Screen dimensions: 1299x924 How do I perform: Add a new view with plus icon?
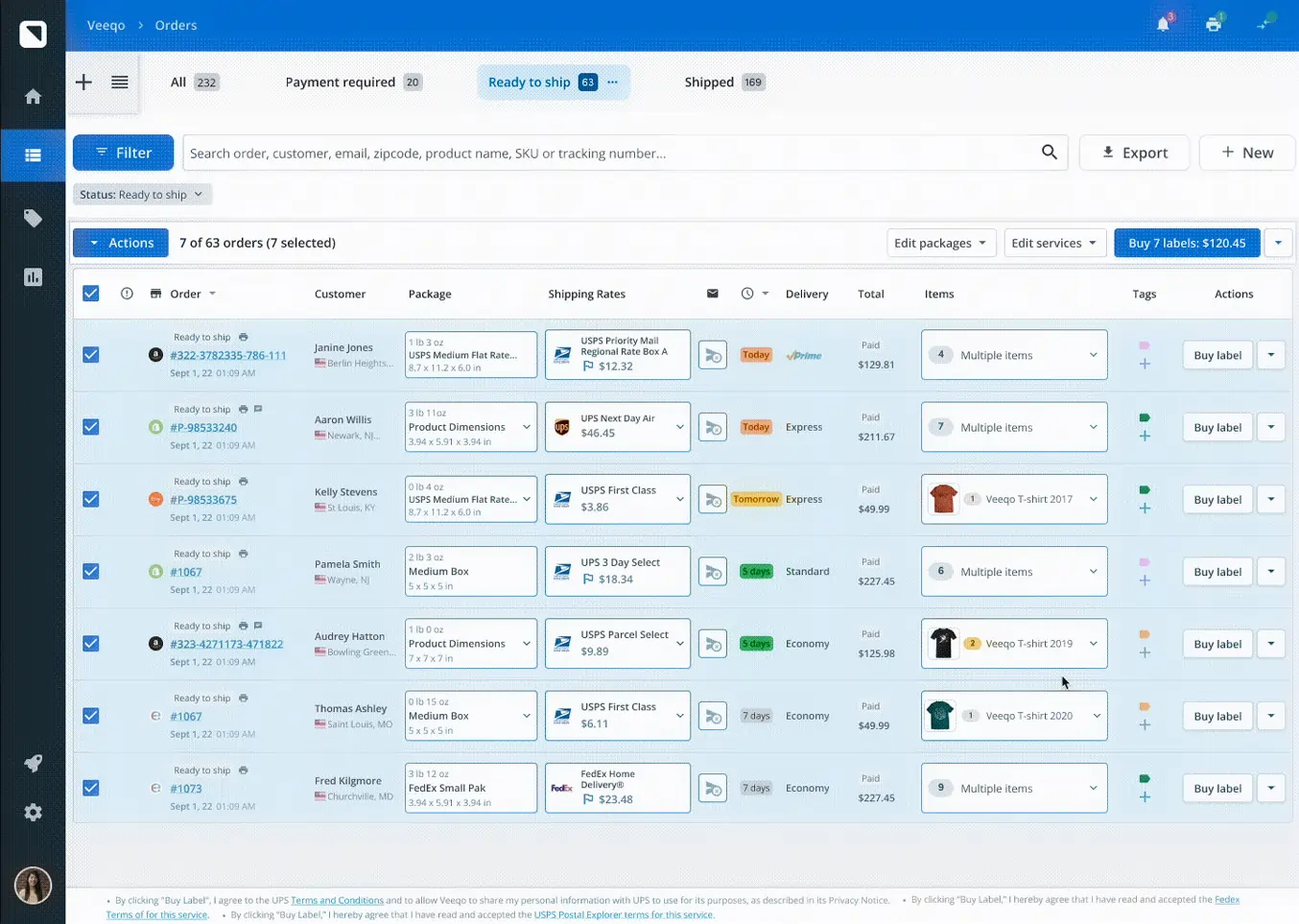point(83,83)
